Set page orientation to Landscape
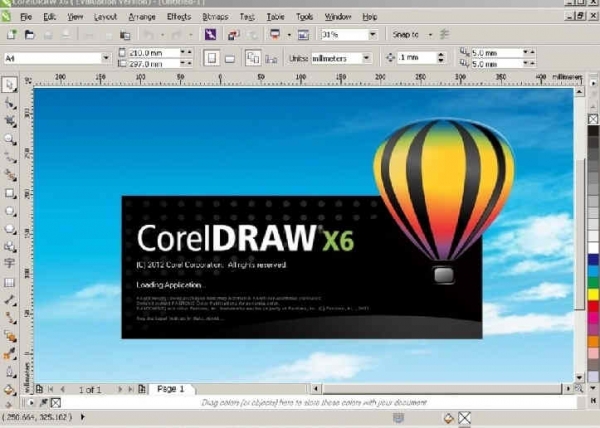600x428 pixels. [230, 59]
